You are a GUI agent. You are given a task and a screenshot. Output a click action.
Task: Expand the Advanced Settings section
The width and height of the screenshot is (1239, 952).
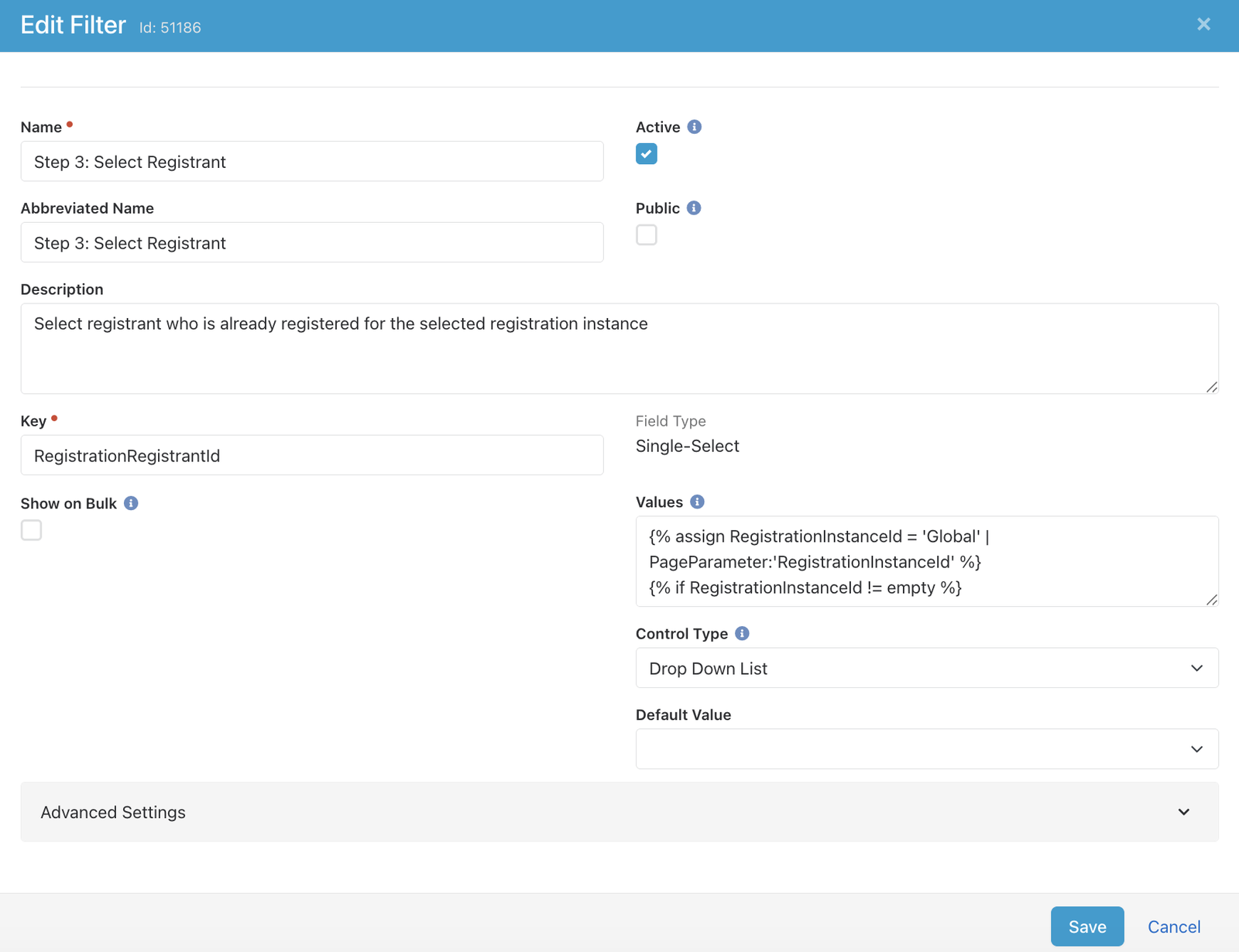tap(619, 812)
